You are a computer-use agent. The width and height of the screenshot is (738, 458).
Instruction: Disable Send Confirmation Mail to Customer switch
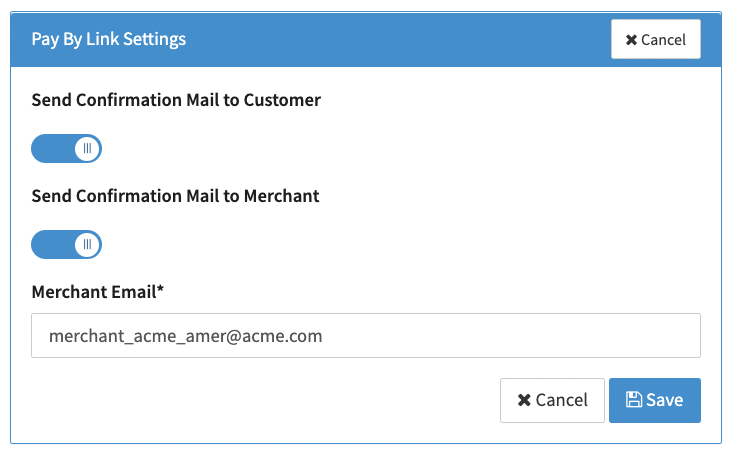pyautogui.click(x=66, y=149)
